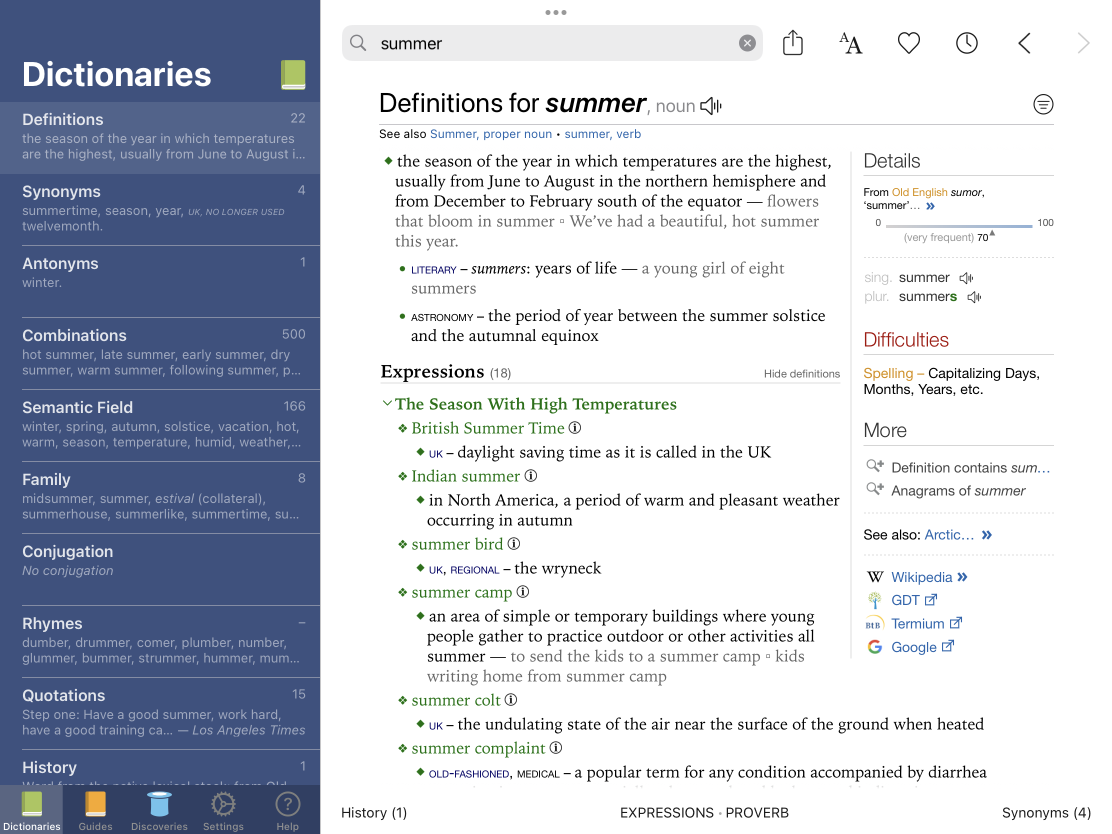1112x834 pixels.
Task: Show info for summer camp
Action: point(523,592)
